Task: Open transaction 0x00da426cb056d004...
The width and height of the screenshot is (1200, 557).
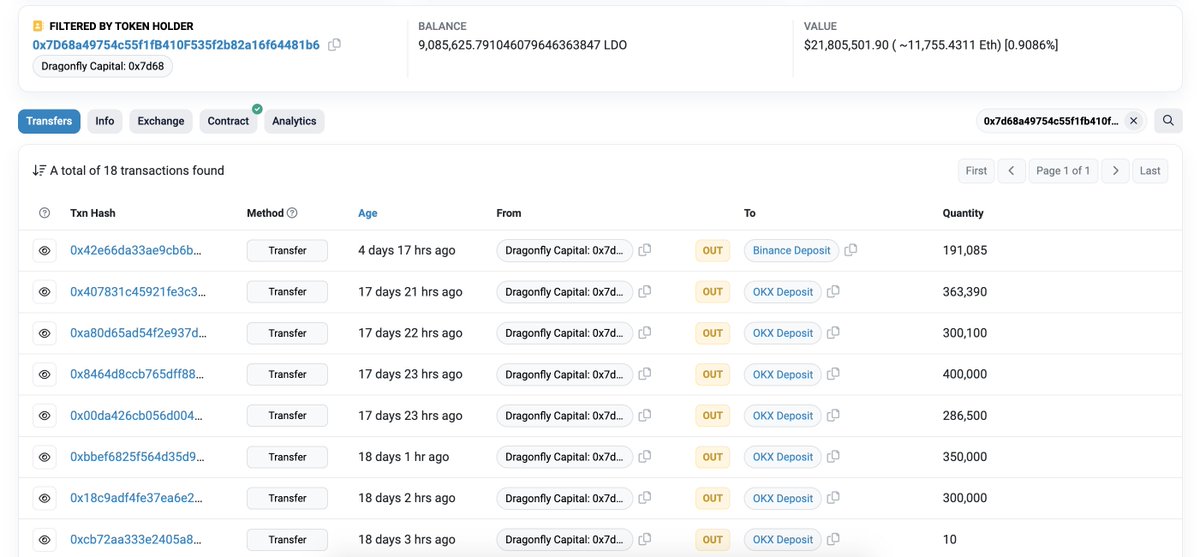Action: click(x=137, y=415)
